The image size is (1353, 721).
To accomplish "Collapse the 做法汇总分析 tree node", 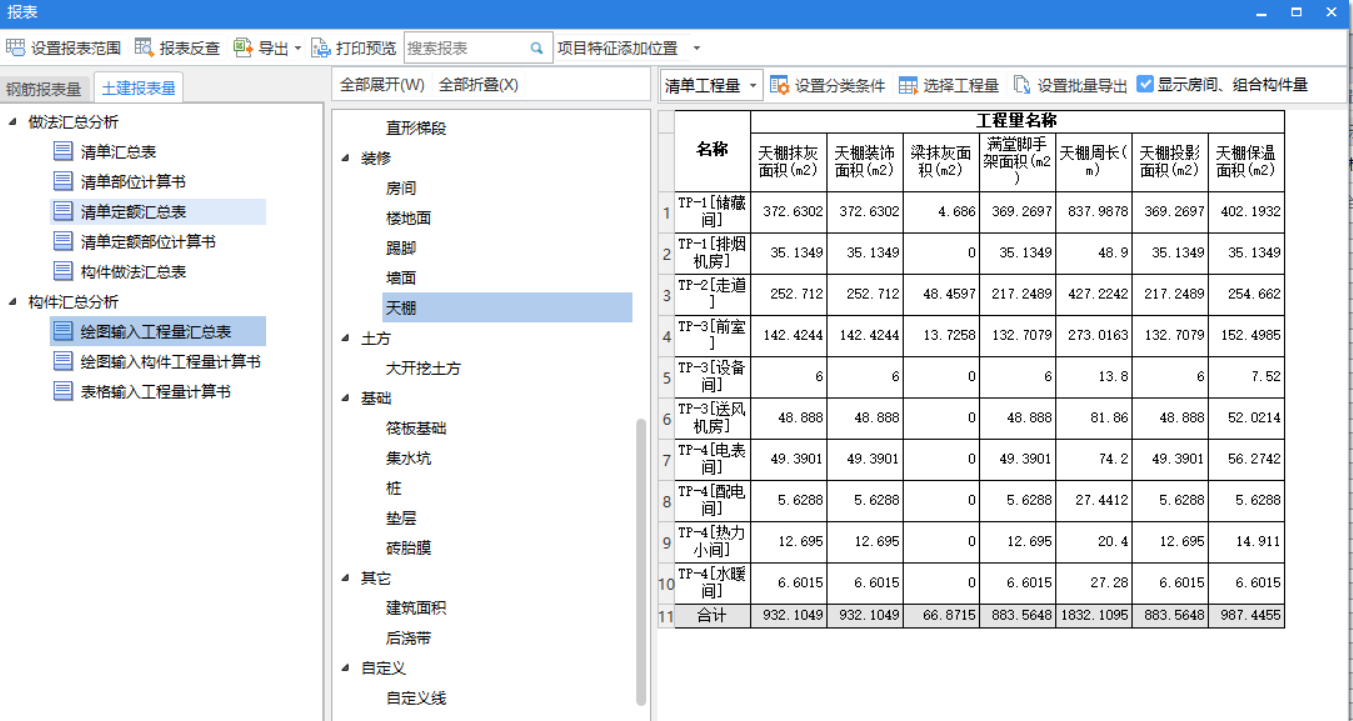I will tap(13, 122).
